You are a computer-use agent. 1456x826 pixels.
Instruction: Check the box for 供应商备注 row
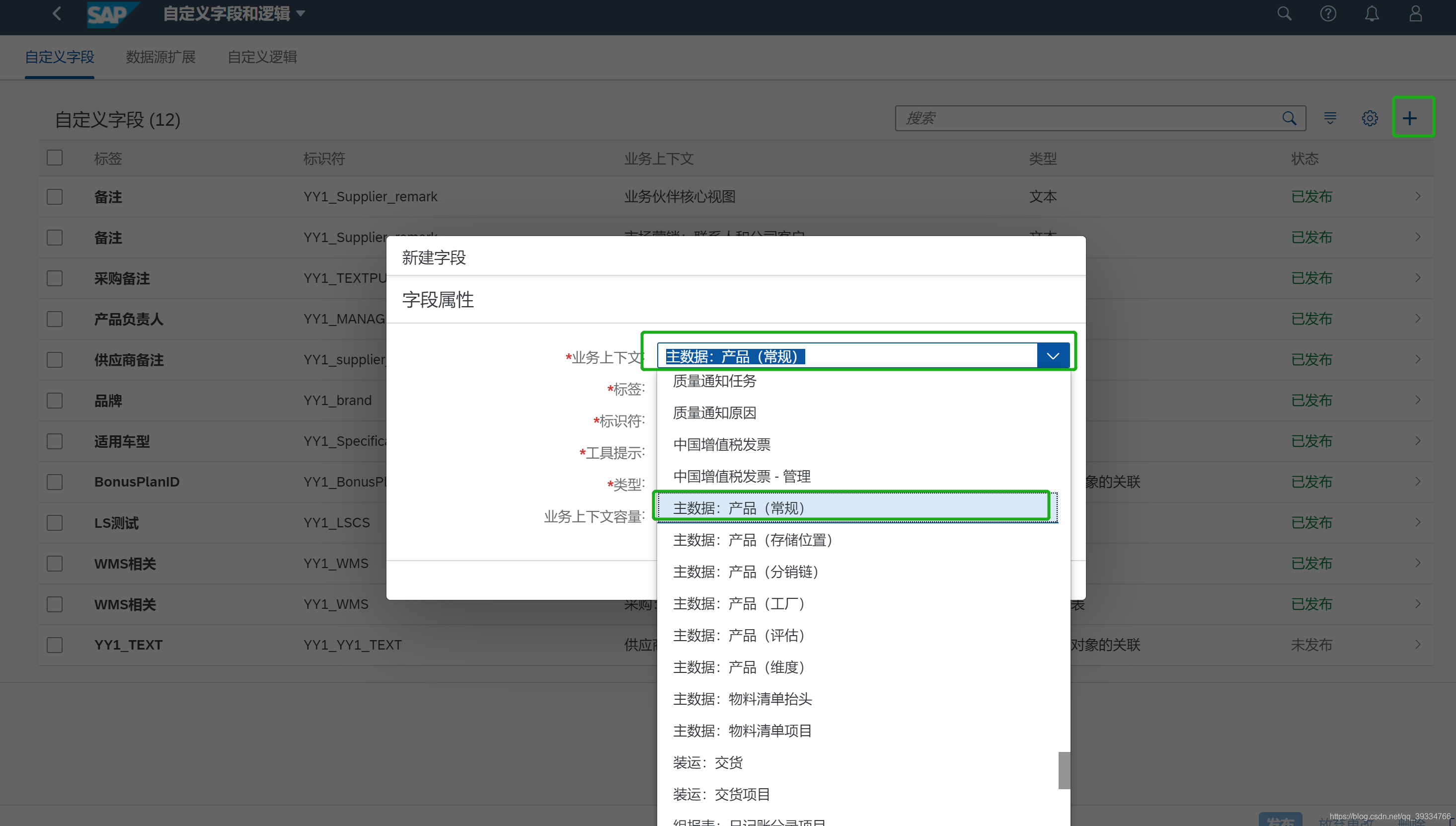click(55, 360)
